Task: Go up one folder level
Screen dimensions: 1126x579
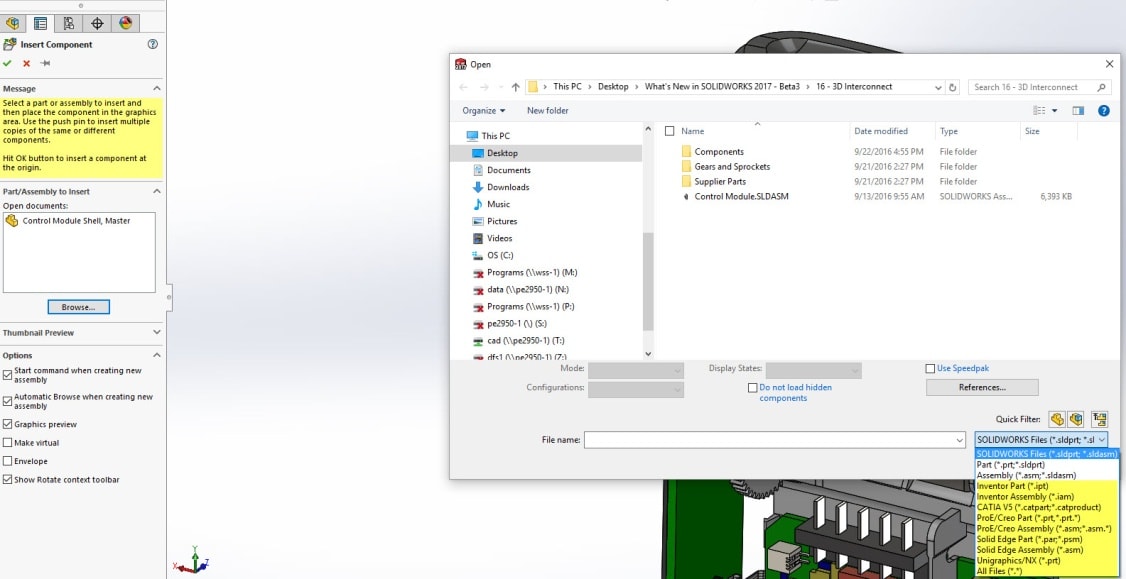Action: tap(515, 87)
